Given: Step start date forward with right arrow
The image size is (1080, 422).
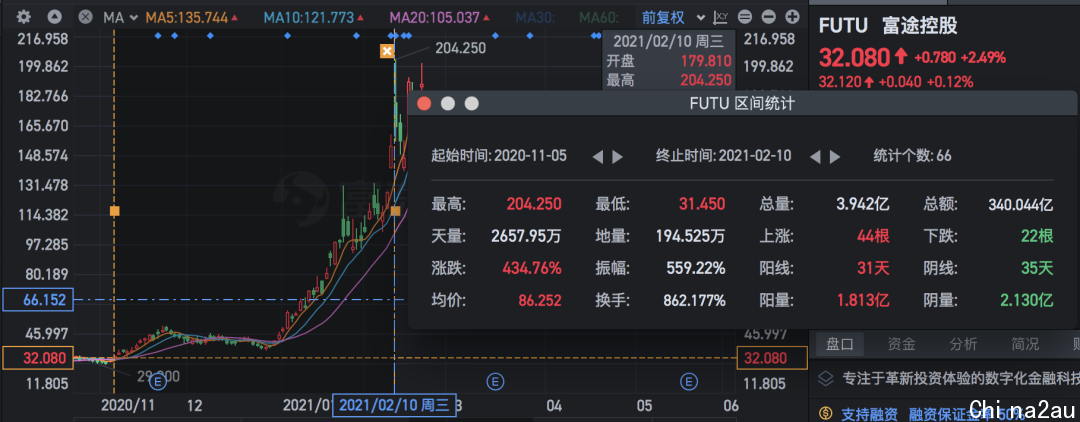Looking at the screenshot, I should coord(618,156).
